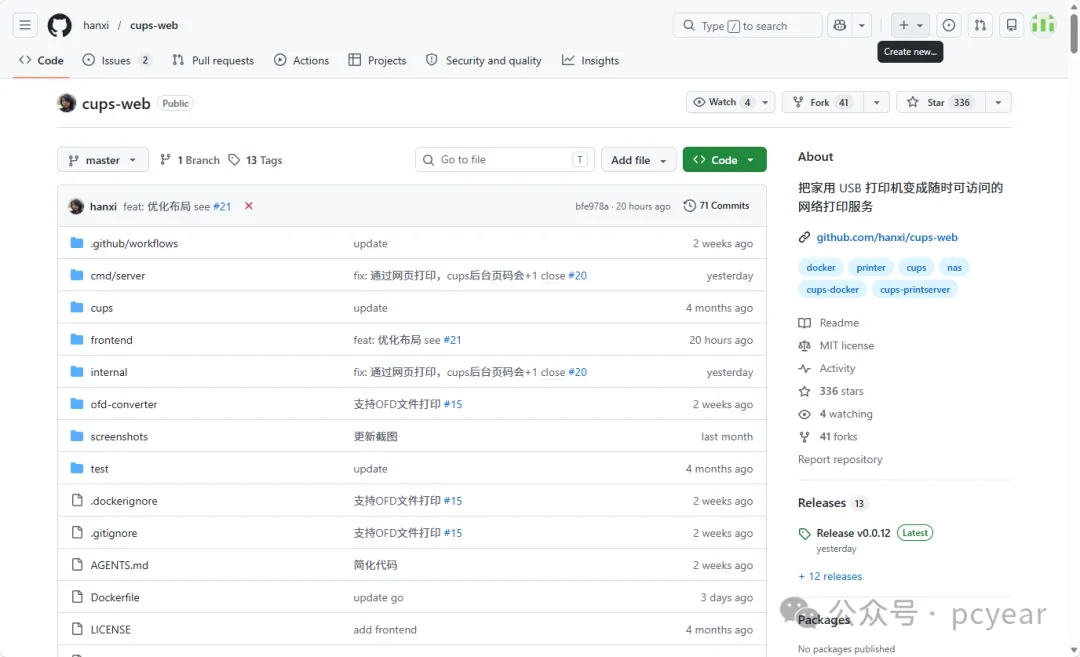
Task: Click the Star button
Action: [941, 102]
